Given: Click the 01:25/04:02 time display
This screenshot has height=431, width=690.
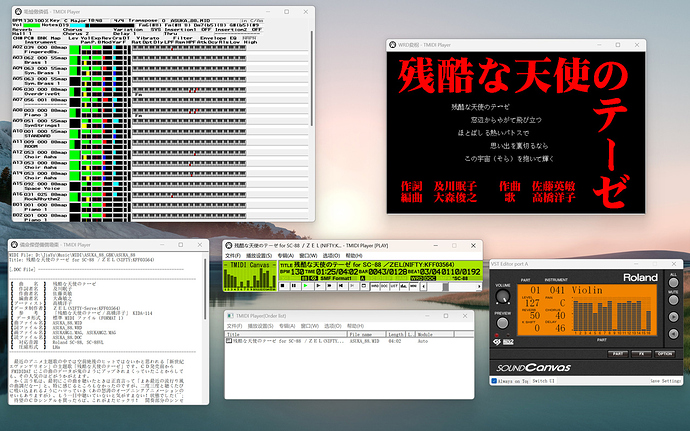Looking at the screenshot, I should 337,272.
